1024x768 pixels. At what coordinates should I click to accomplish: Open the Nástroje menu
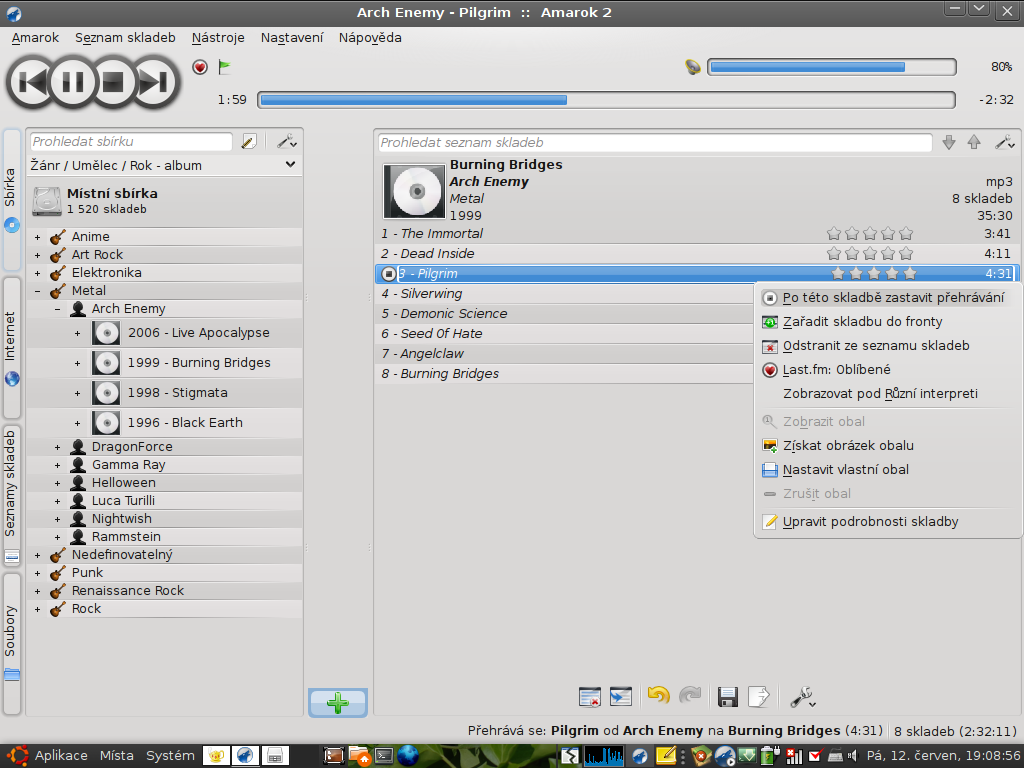[218, 38]
